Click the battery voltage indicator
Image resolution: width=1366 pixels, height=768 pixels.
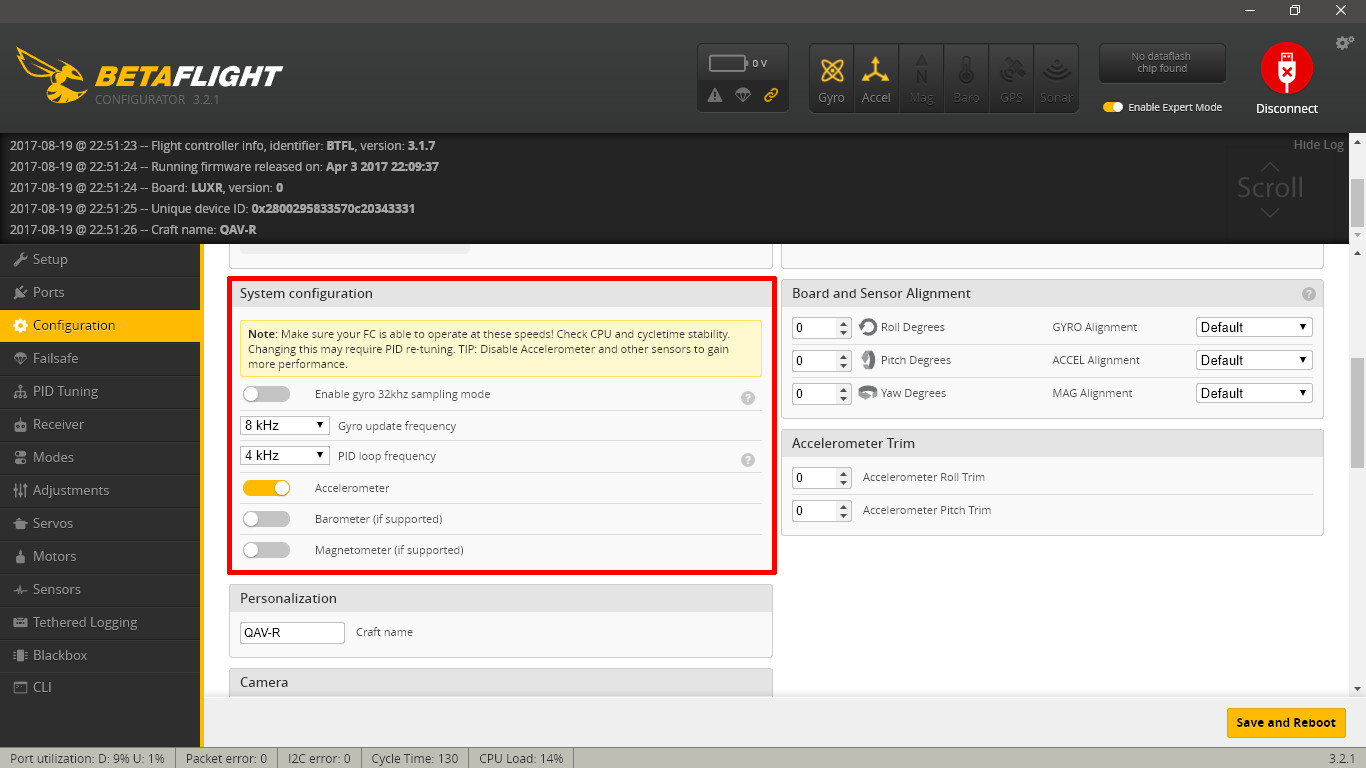[x=738, y=63]
